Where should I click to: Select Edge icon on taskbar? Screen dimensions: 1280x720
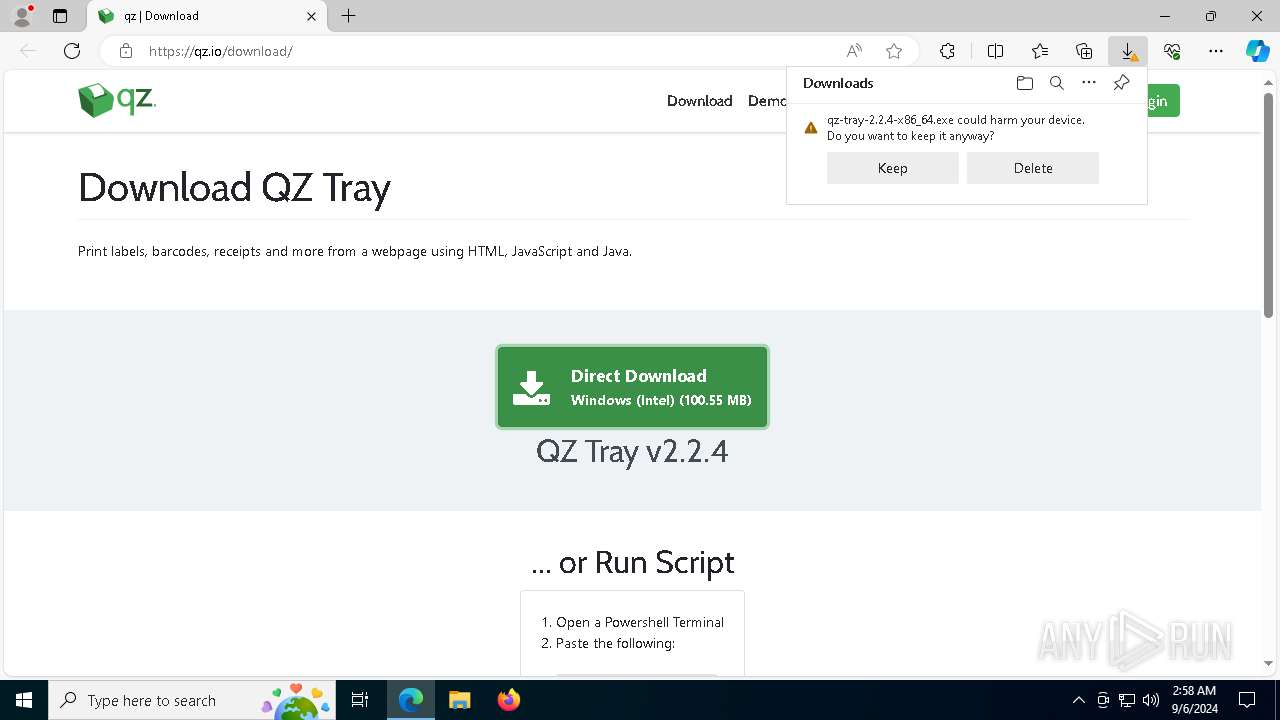click(x=411, y=700)
